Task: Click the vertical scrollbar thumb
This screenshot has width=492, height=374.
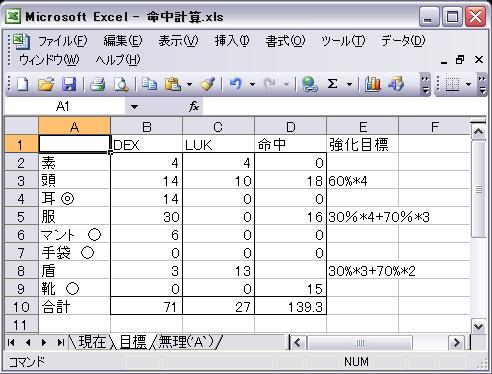Action: click(479, 189)
